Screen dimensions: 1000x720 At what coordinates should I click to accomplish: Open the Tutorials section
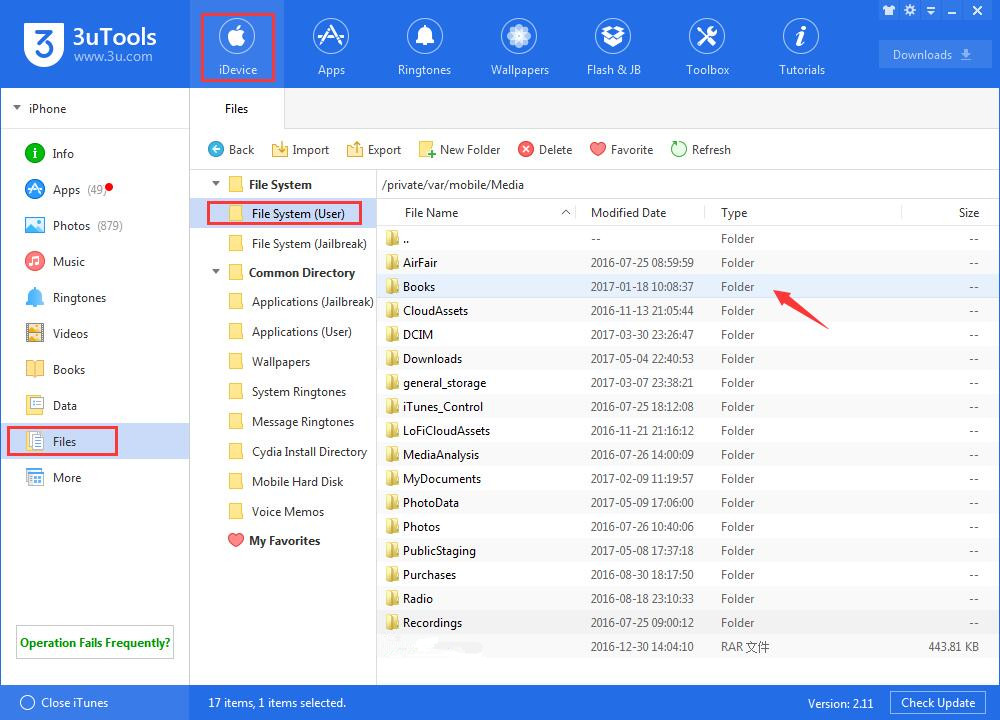(802, 48)
